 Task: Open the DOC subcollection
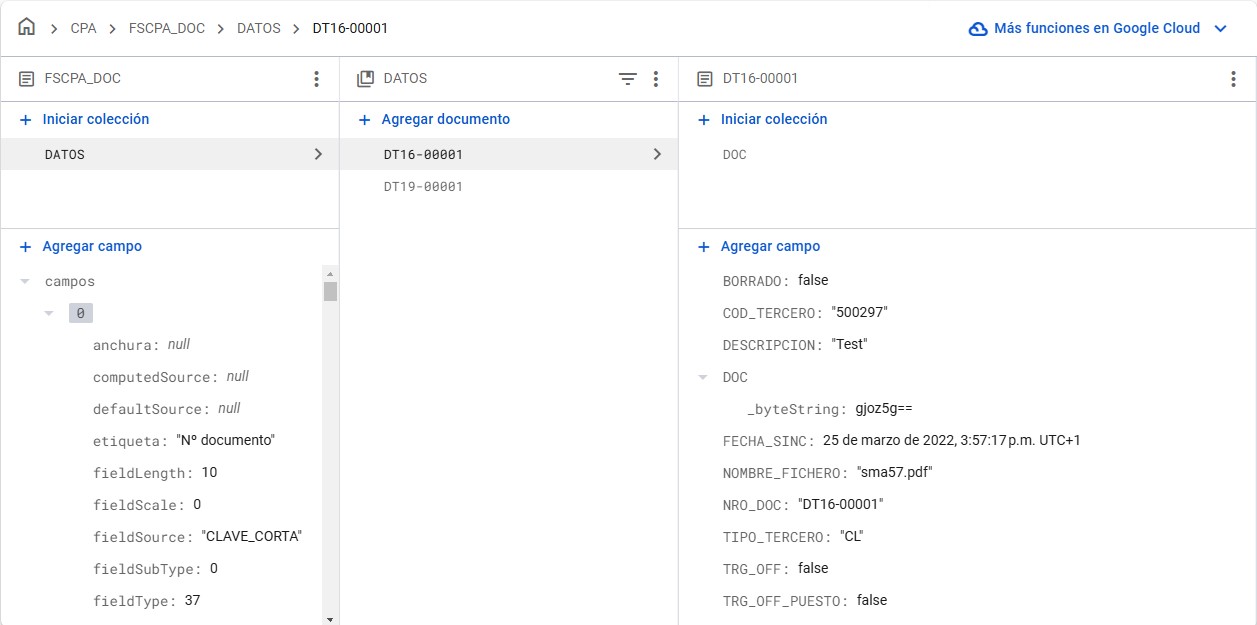pyautogui.click(x=734, y=155)
